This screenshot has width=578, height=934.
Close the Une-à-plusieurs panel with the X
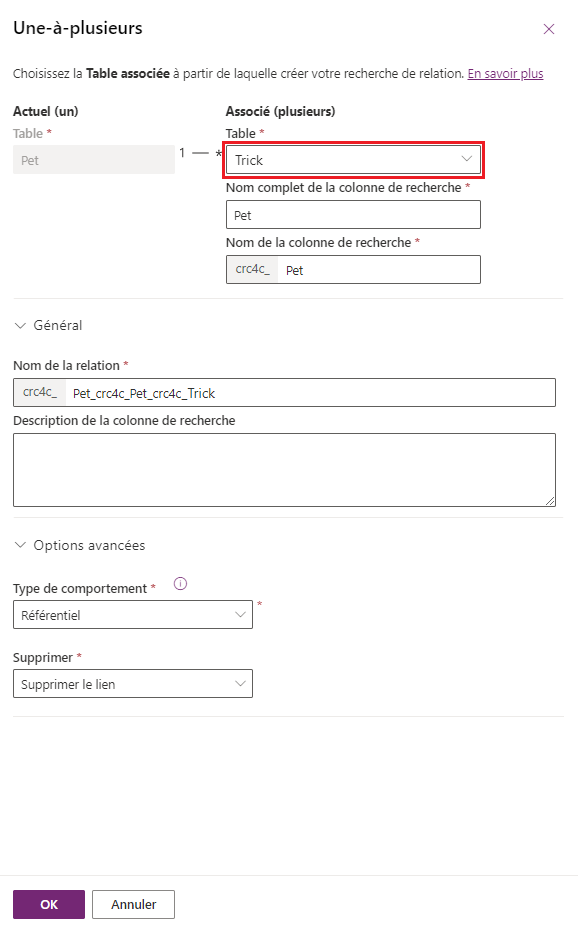[549, 29]
